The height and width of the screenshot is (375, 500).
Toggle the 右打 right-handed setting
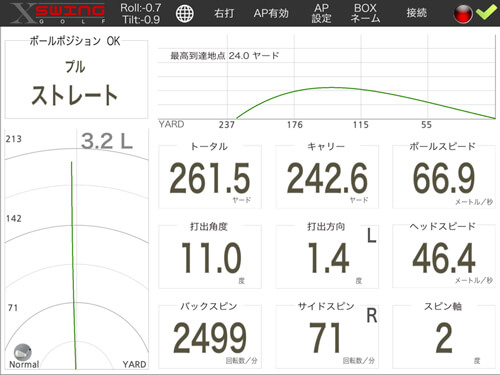(224, 13)
